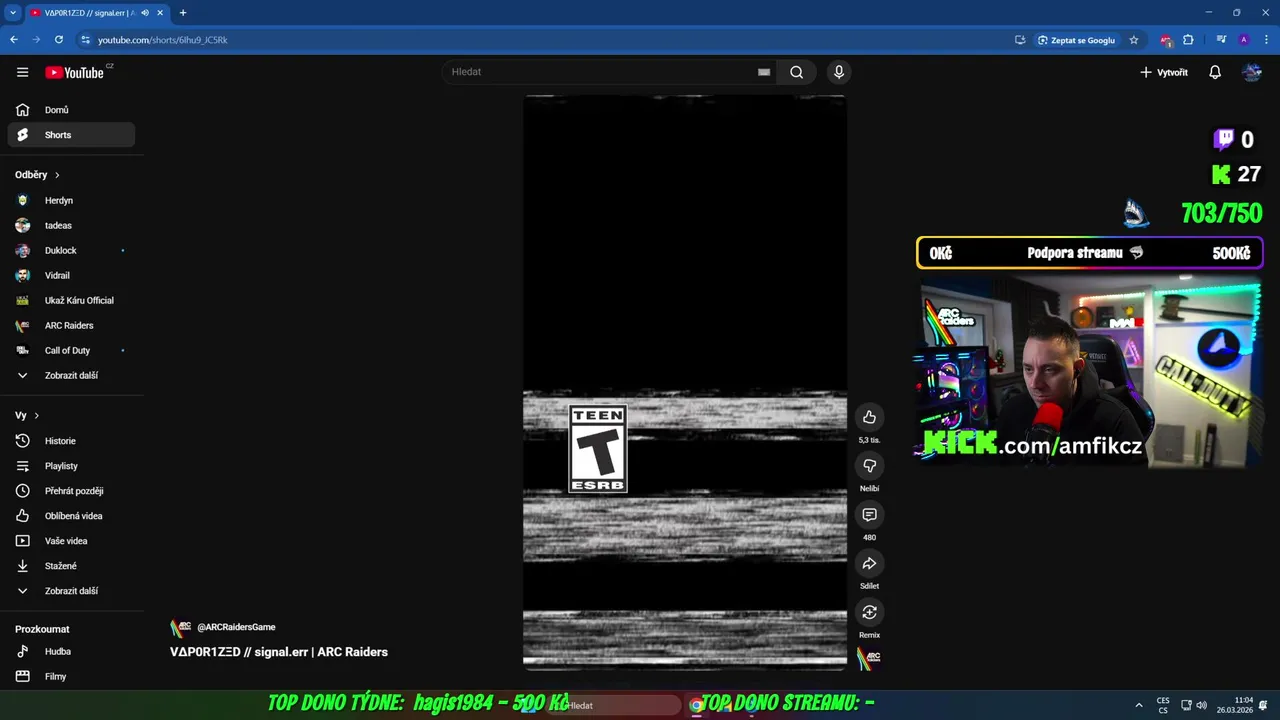
Task: Click the Shorts video player
Action: point(685,381)
